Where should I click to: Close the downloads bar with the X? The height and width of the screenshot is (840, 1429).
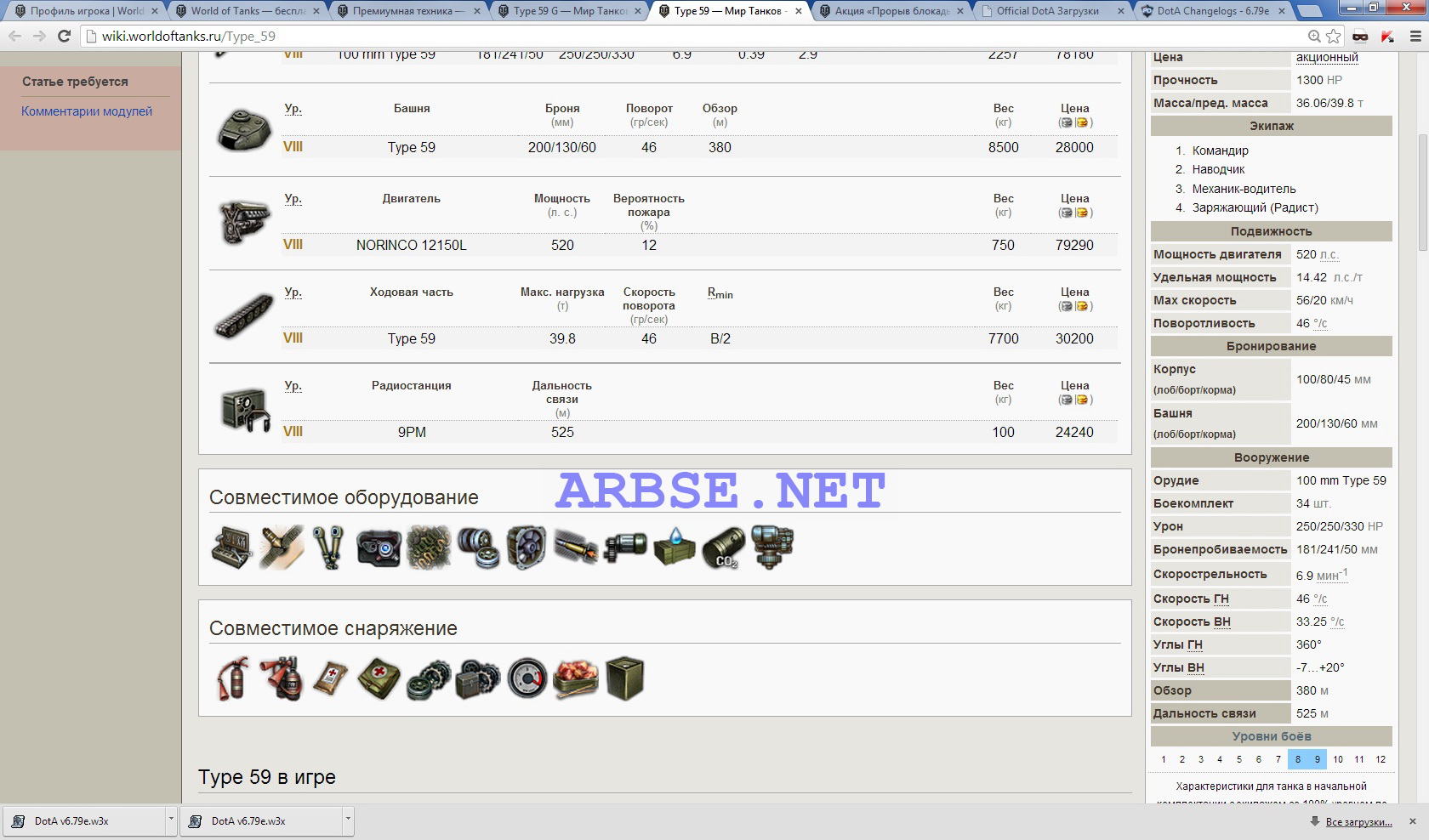coord(1413,821)
